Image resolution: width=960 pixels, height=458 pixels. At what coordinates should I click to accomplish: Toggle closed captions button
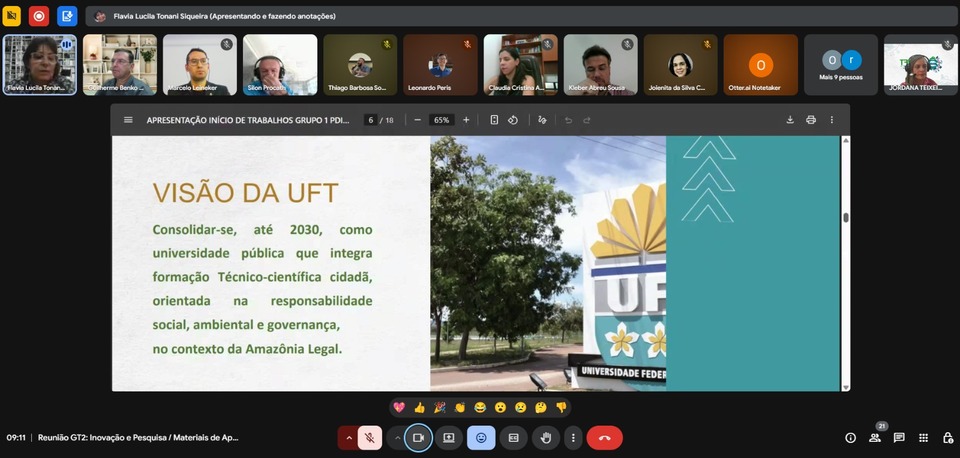(x=513, y=438)
